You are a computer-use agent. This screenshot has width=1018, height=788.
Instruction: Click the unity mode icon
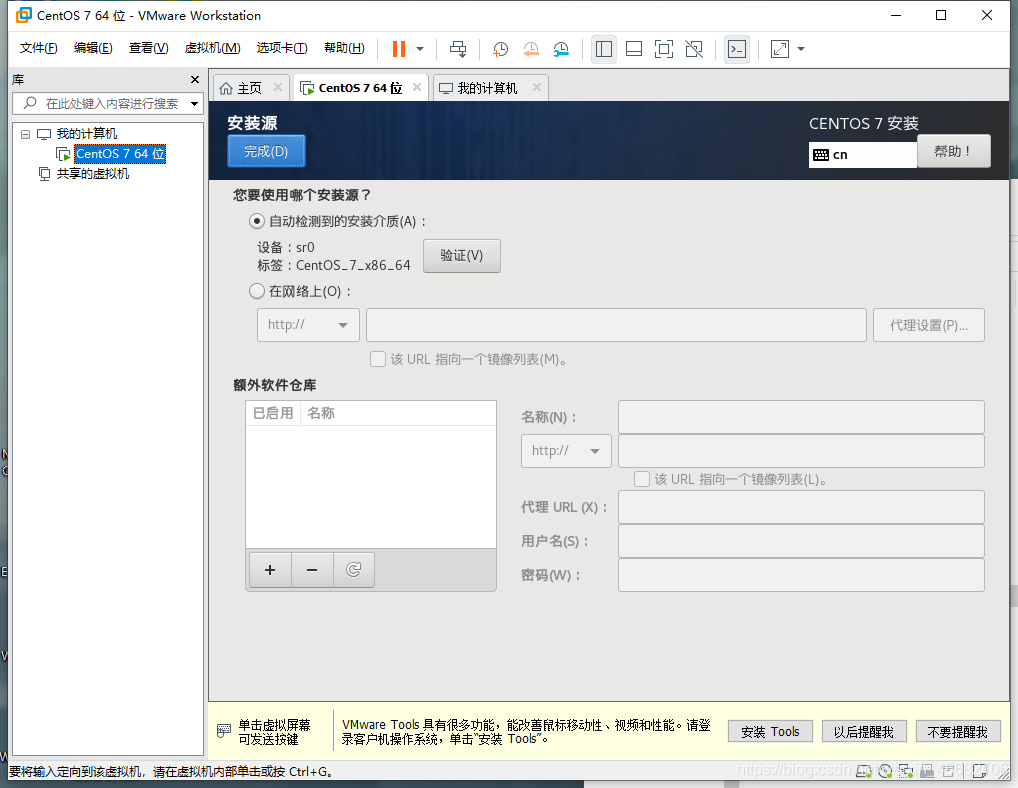(x=694, y=49)
